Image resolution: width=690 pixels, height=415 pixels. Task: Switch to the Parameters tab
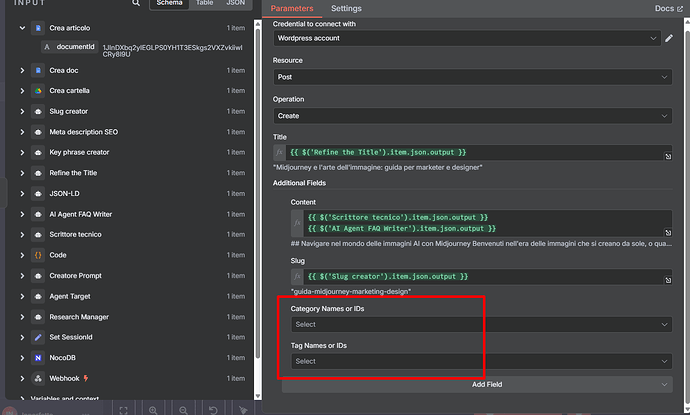coord(292,8)
